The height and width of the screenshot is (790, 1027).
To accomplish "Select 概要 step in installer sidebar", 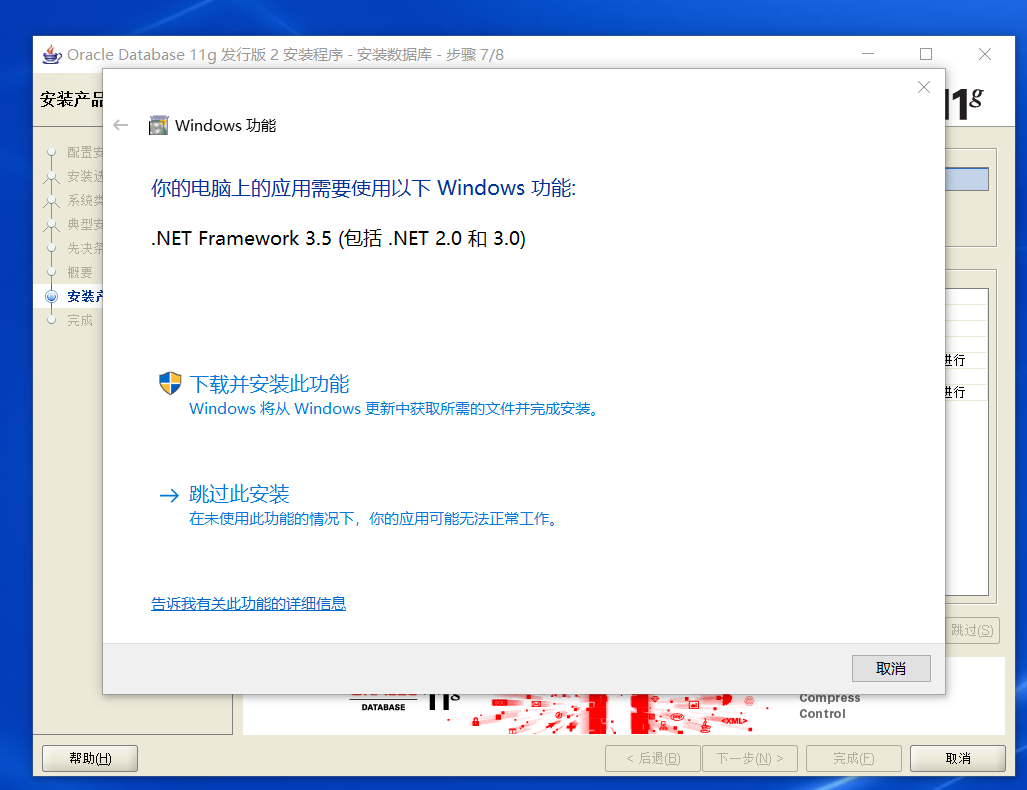I will (x=80, y=273).
